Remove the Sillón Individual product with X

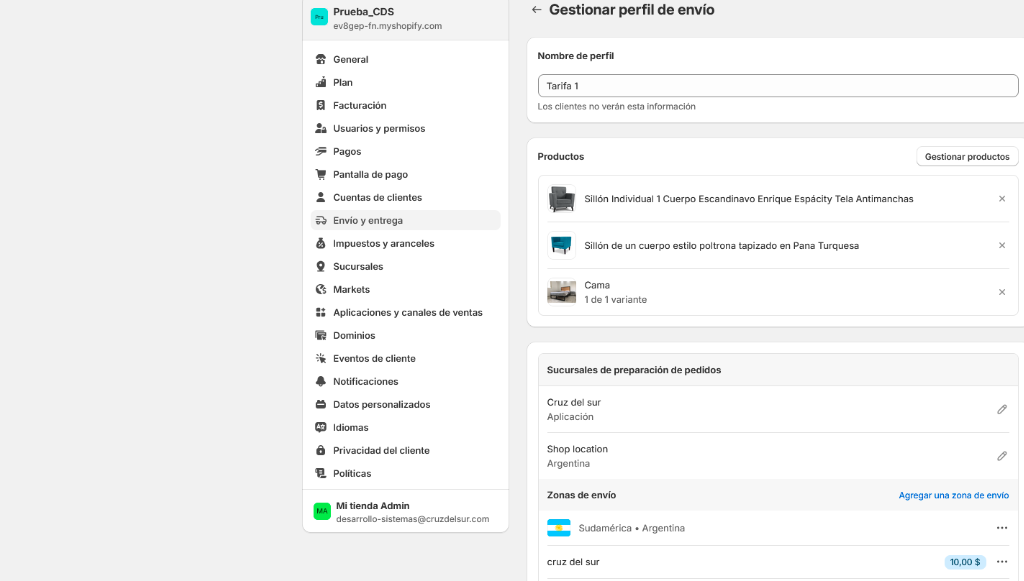tap(1002, 199)
